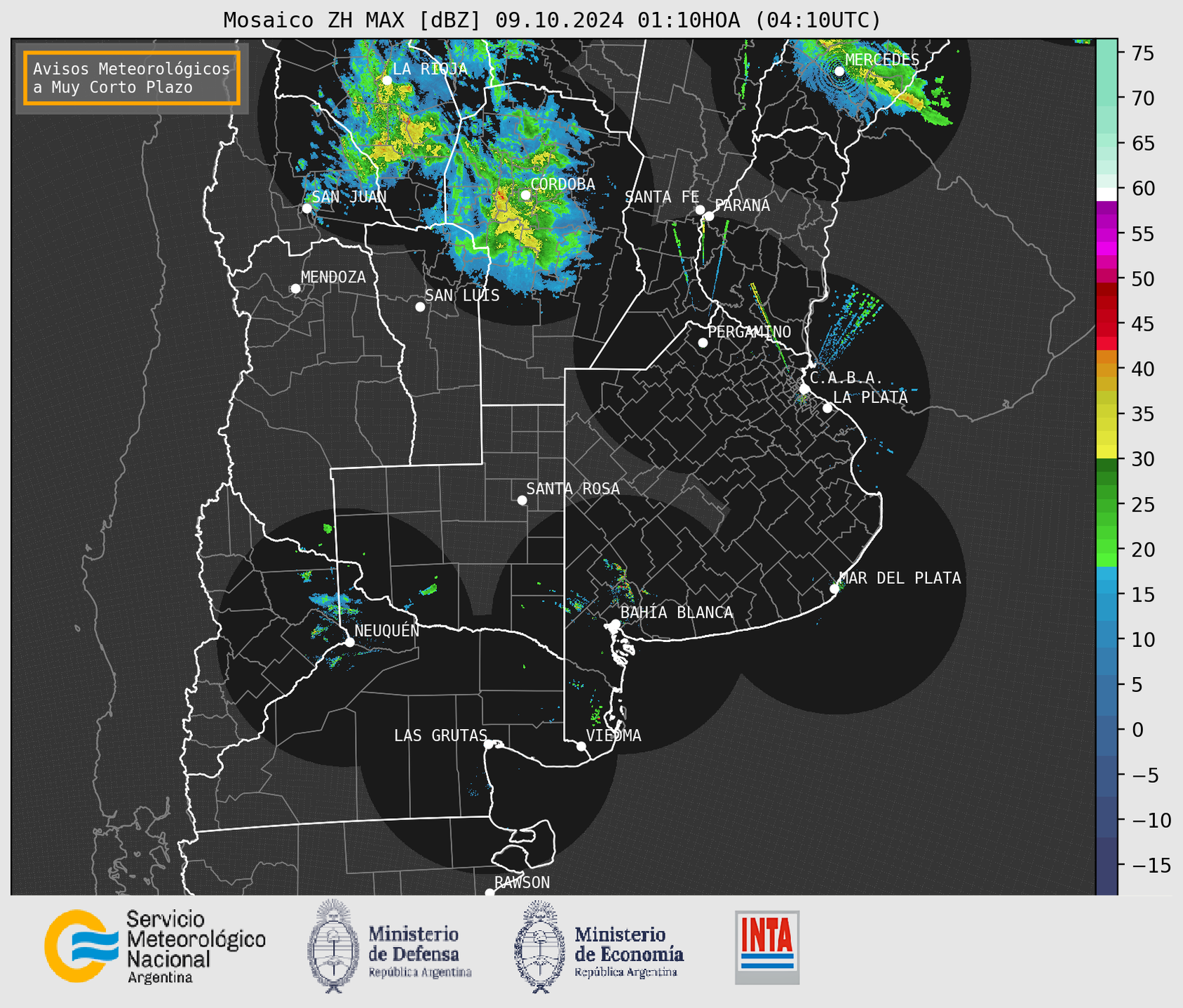Image resolution: width=1183 pixels, height=1008 pixels.
Task: Click the PERGAMINO city marker dot
Action: 703,343
